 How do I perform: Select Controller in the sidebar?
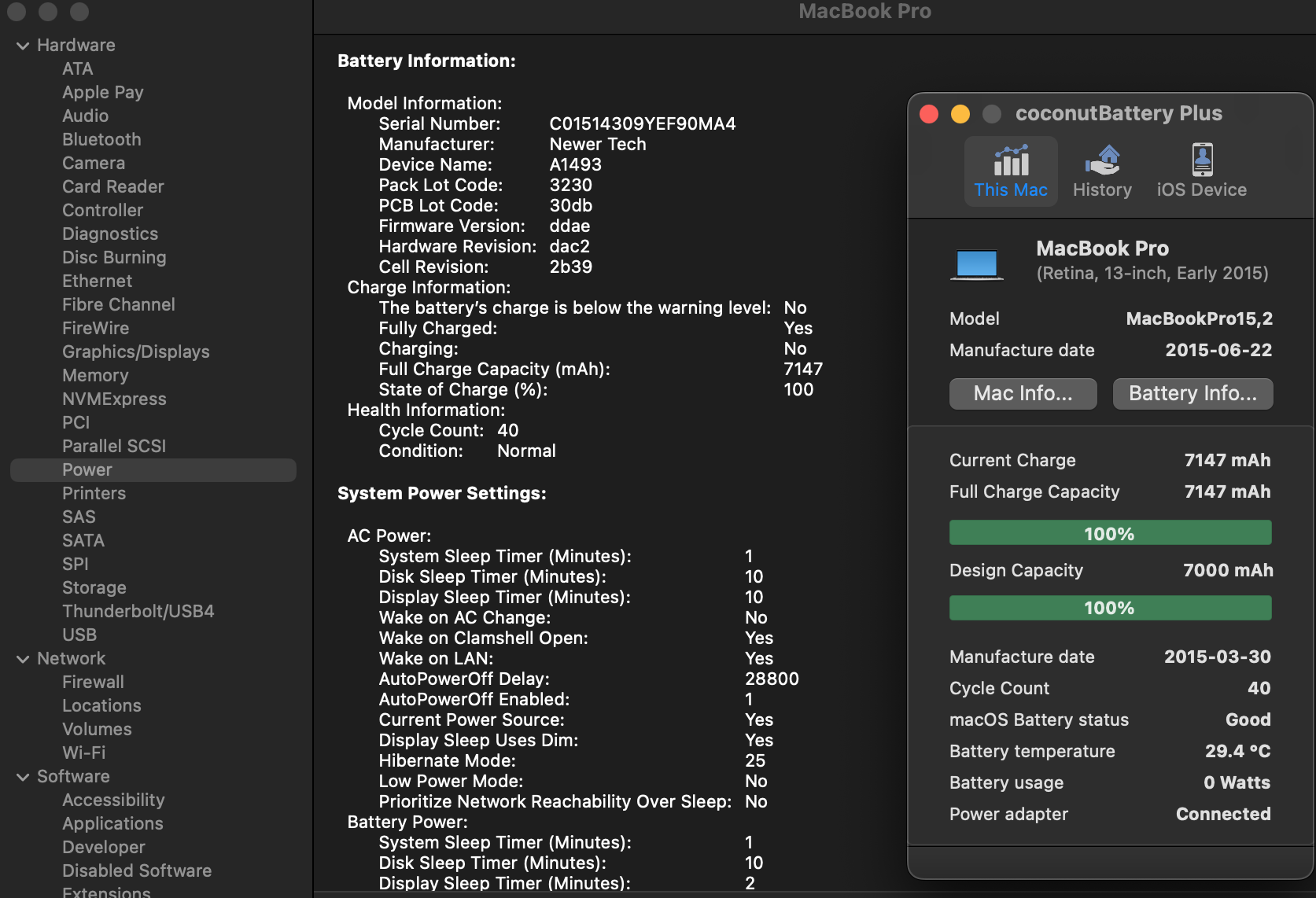pyautogui.click(x=103, y=211)
